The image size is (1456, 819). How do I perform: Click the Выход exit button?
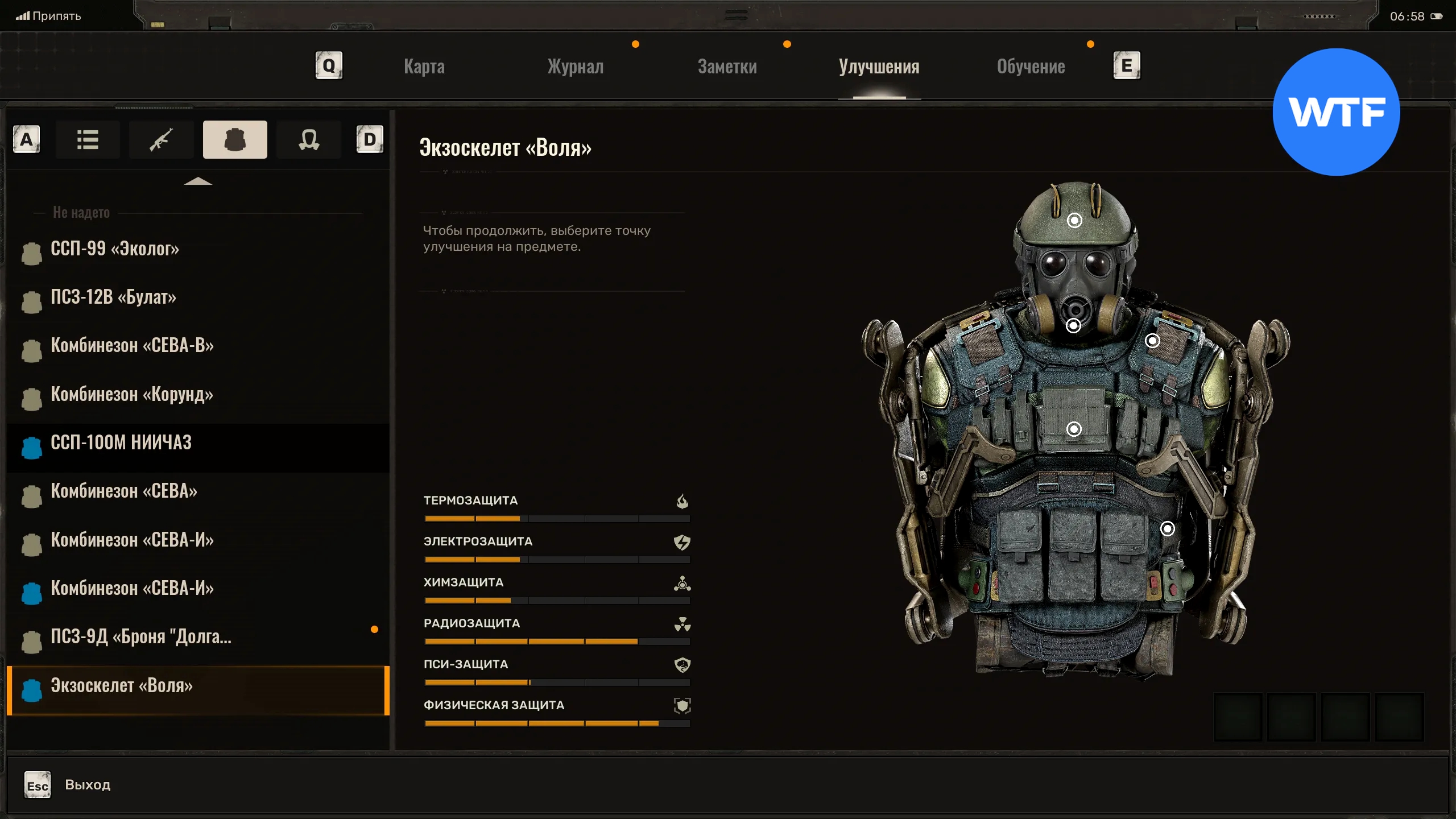87,785
